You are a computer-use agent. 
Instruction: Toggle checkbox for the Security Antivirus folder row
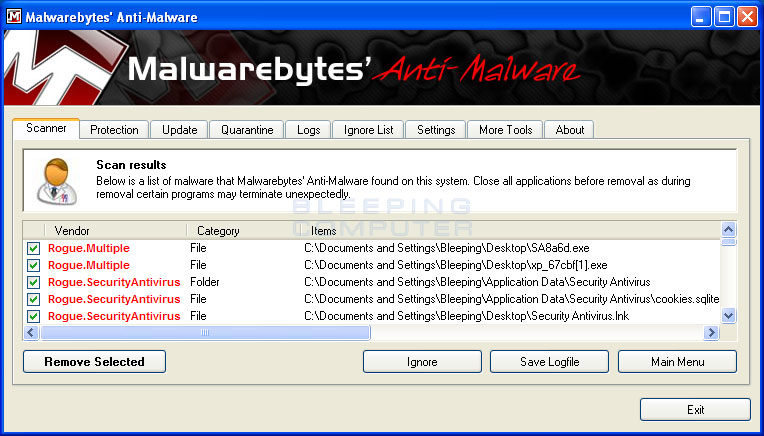(33, 283)
